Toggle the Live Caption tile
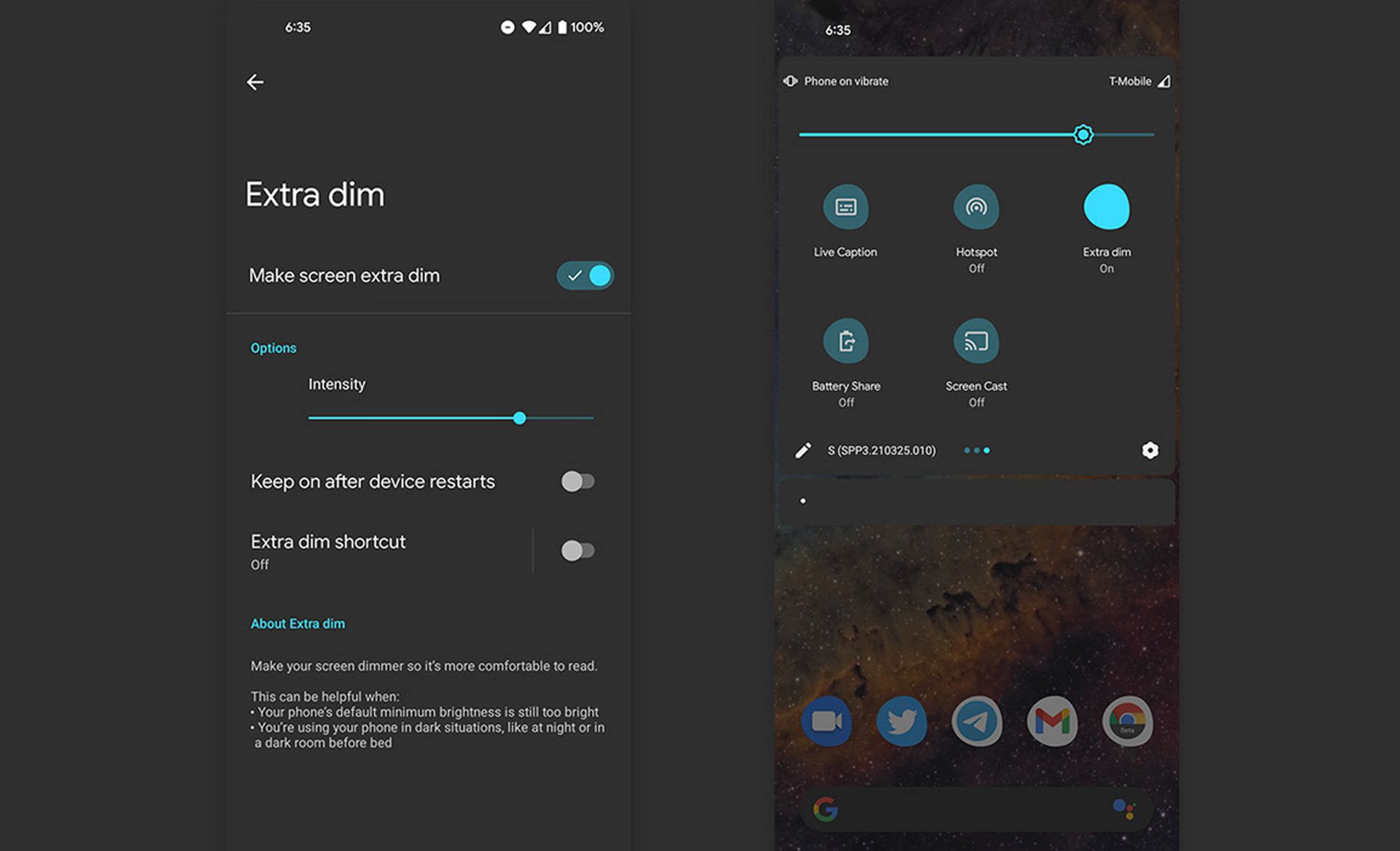The height and width of the screenshot is (851, 1400). click(845, 208)
